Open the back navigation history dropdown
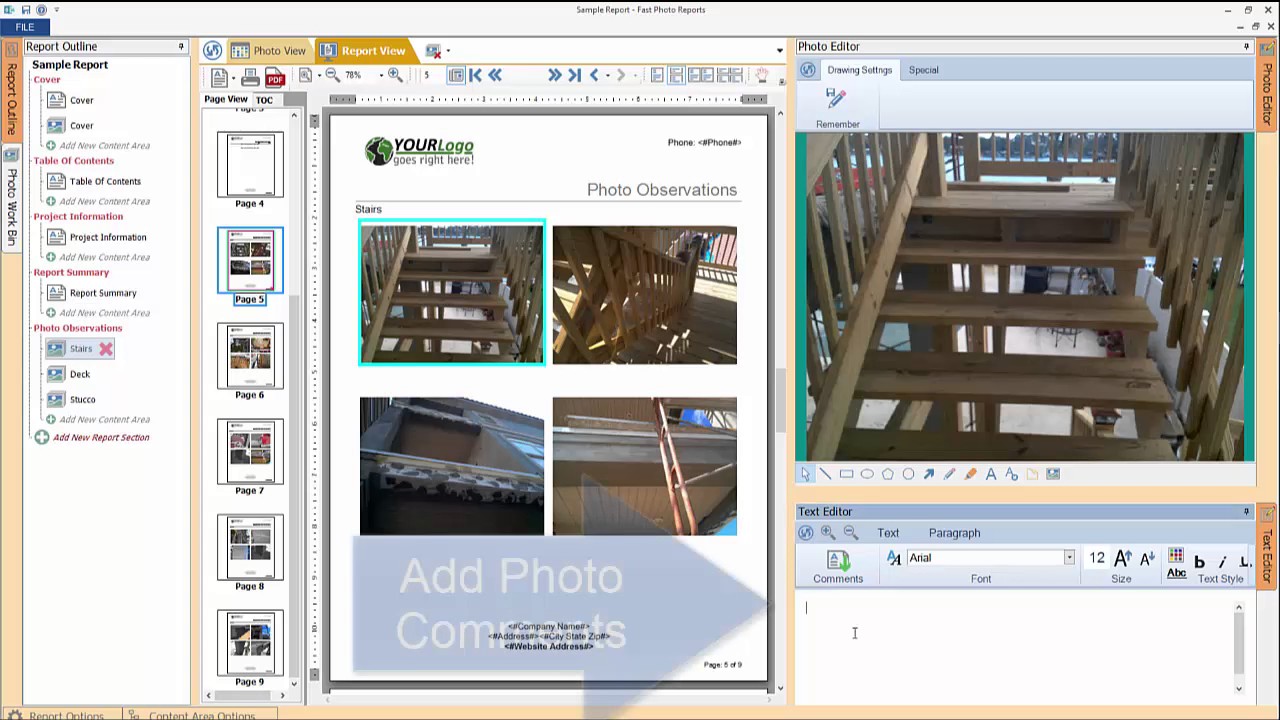Image resolution: width=1280 pixels, height=720 pixels. click(607, 75)
